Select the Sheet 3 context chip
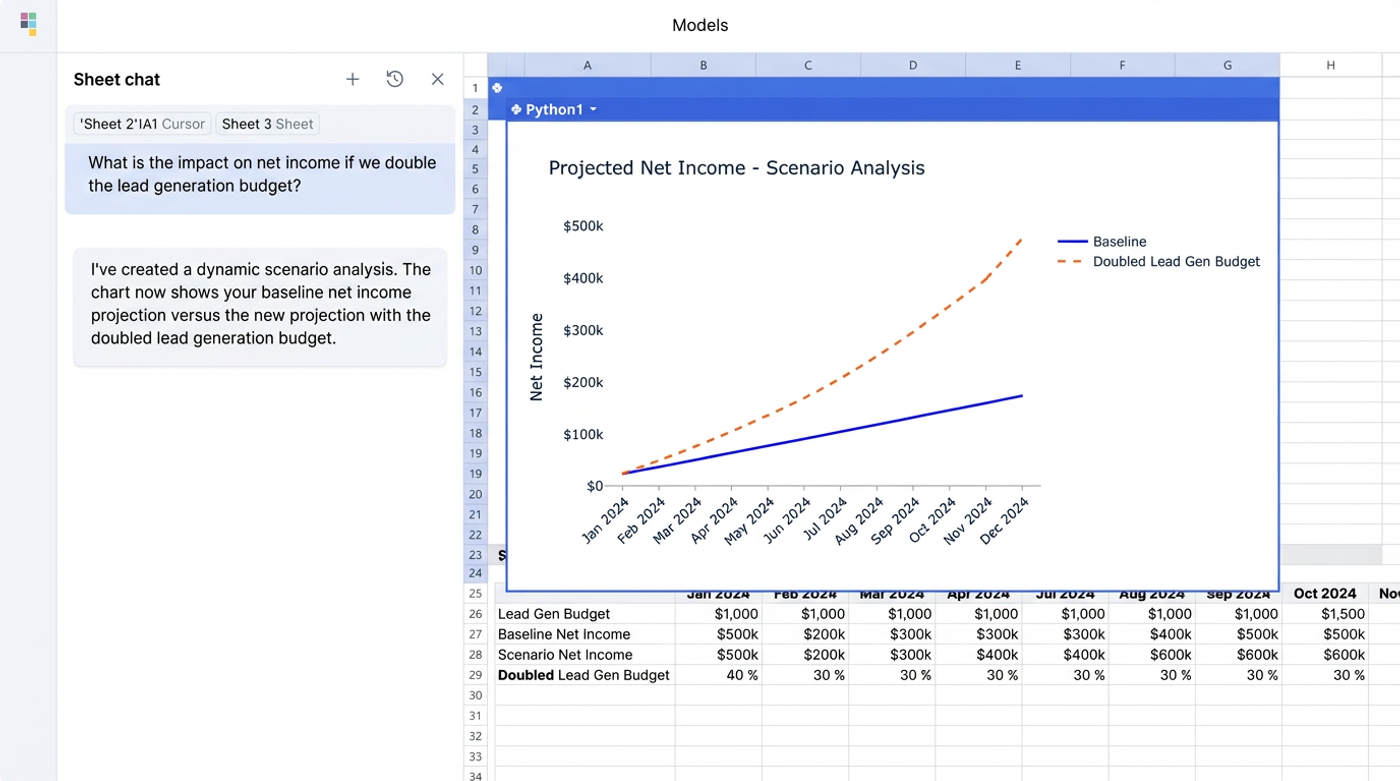Image resolution: width=1400 pixels, height=781 pixels. [x=267, y=124]
